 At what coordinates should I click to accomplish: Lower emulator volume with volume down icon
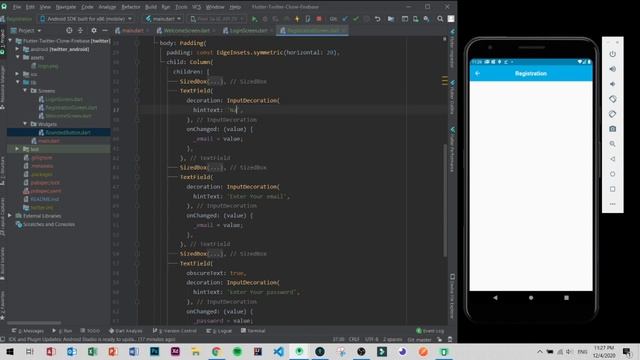(612, 84)
